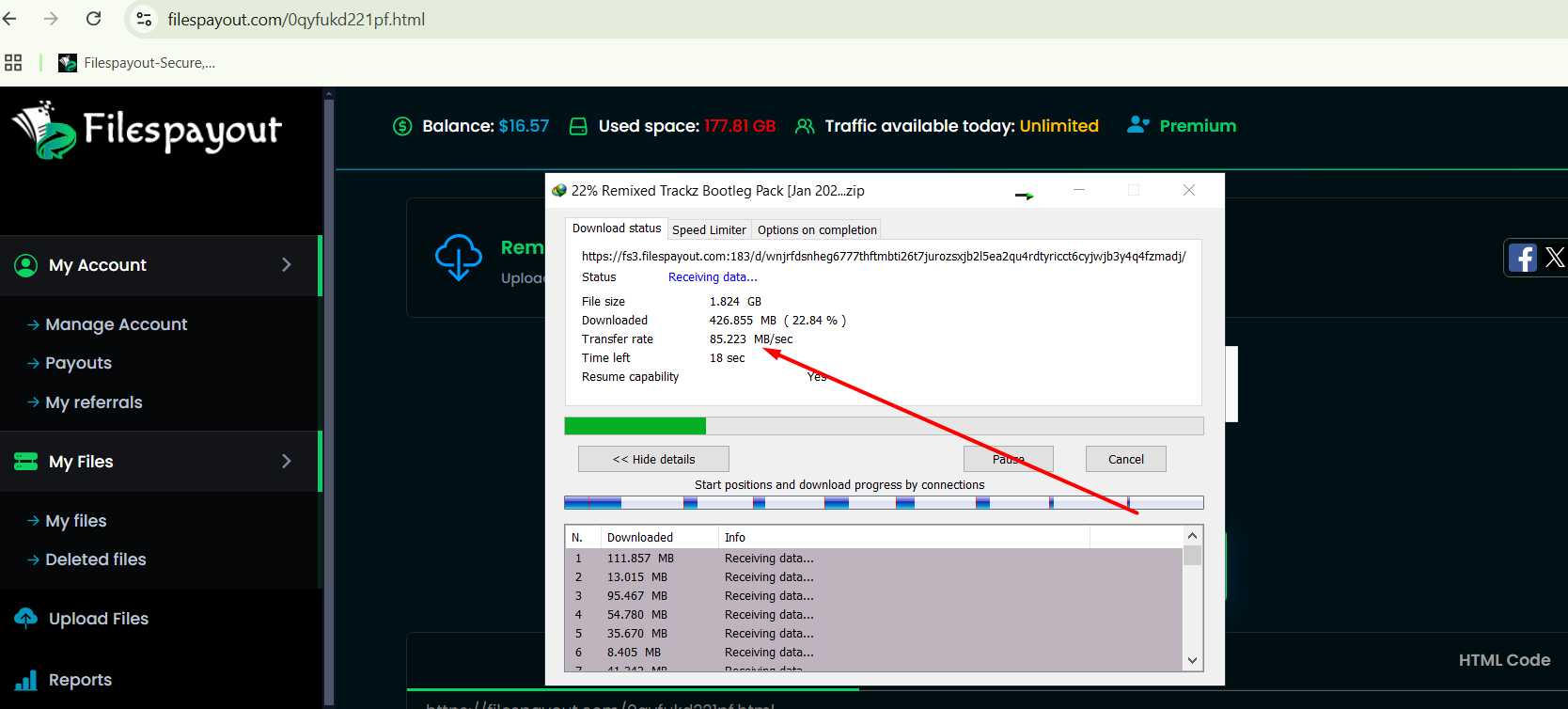Open Reports menu entry
This screenshot has width=1568, height=709.
(x=81, y=680)
